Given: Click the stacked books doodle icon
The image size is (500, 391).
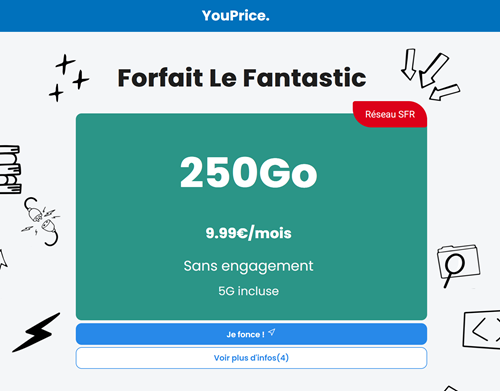Looking at the screenshot, I should pyautogui.click(x=10, y=169).
